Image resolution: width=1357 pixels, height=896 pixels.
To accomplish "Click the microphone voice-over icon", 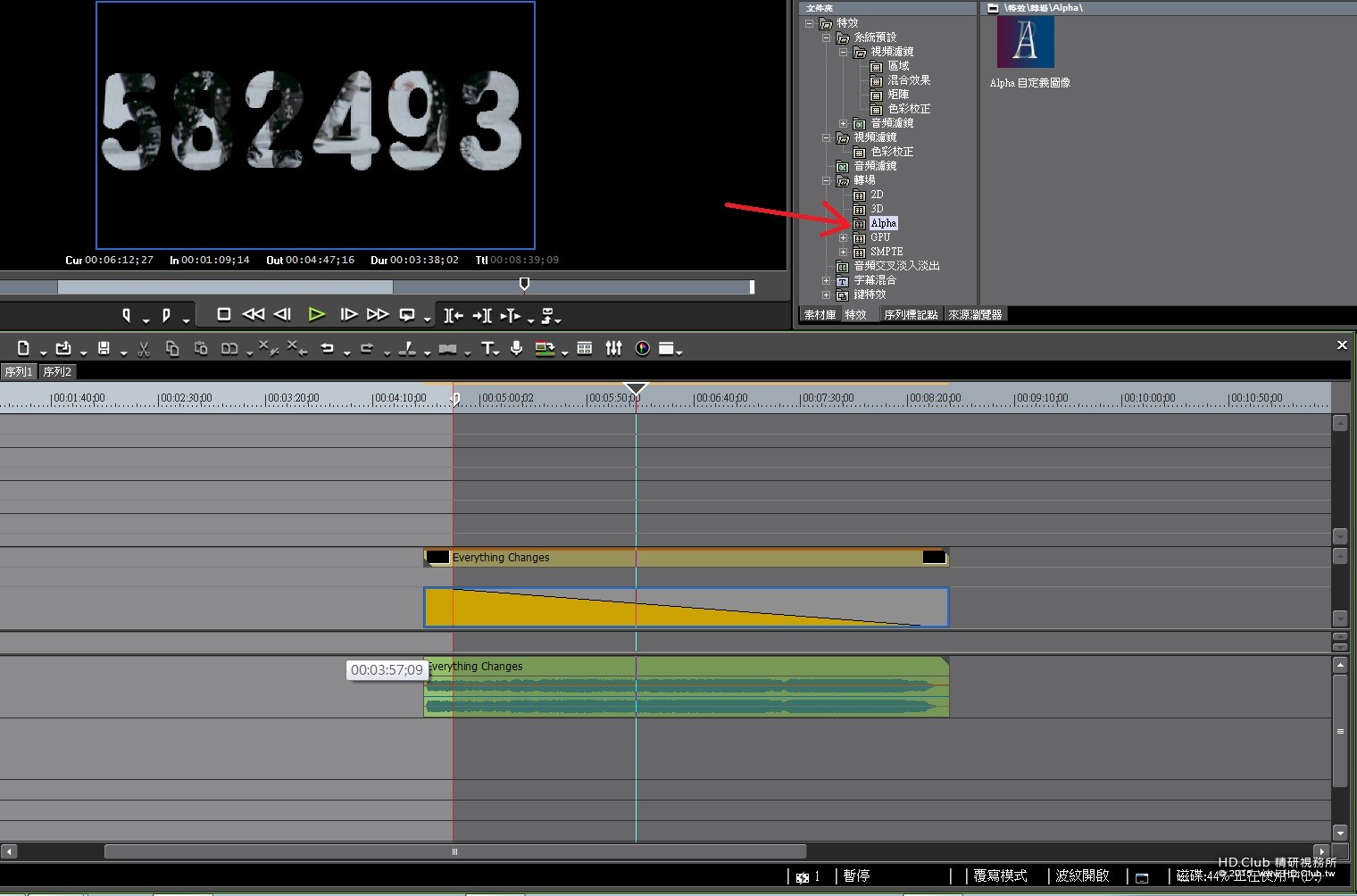I will coord(516,349).
